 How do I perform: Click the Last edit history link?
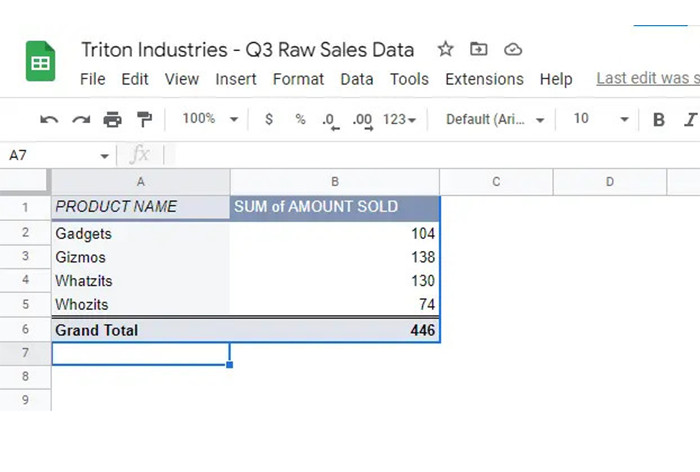pos(647,78)
